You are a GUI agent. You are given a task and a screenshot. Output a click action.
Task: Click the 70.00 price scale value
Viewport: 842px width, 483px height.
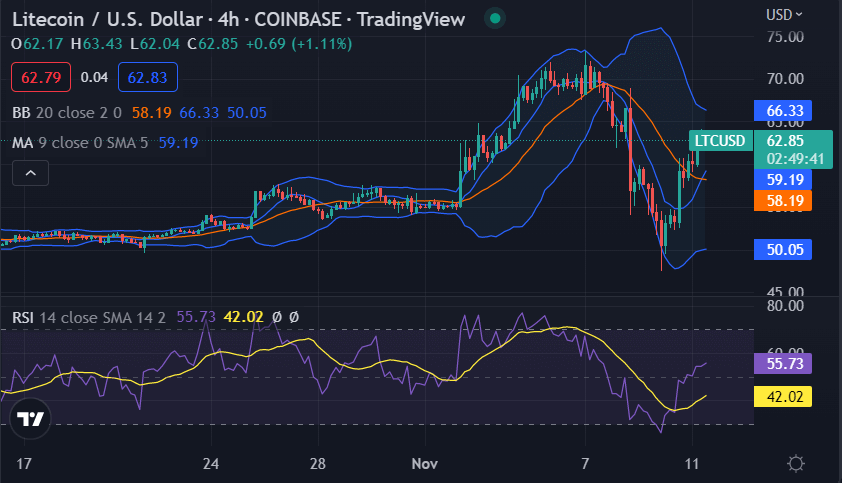coord(785,79)
